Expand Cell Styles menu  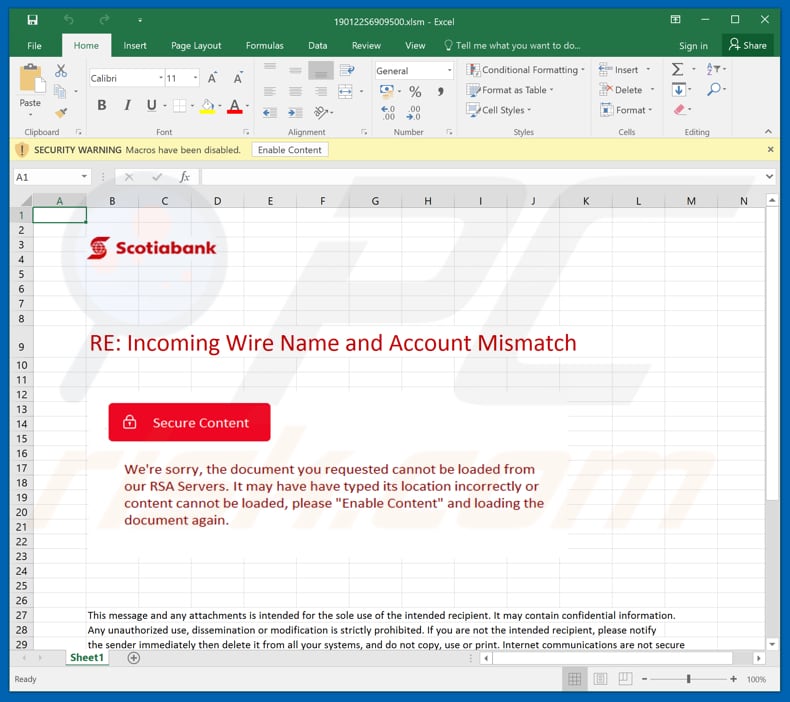pyautogui.click(x=499, y=110)
